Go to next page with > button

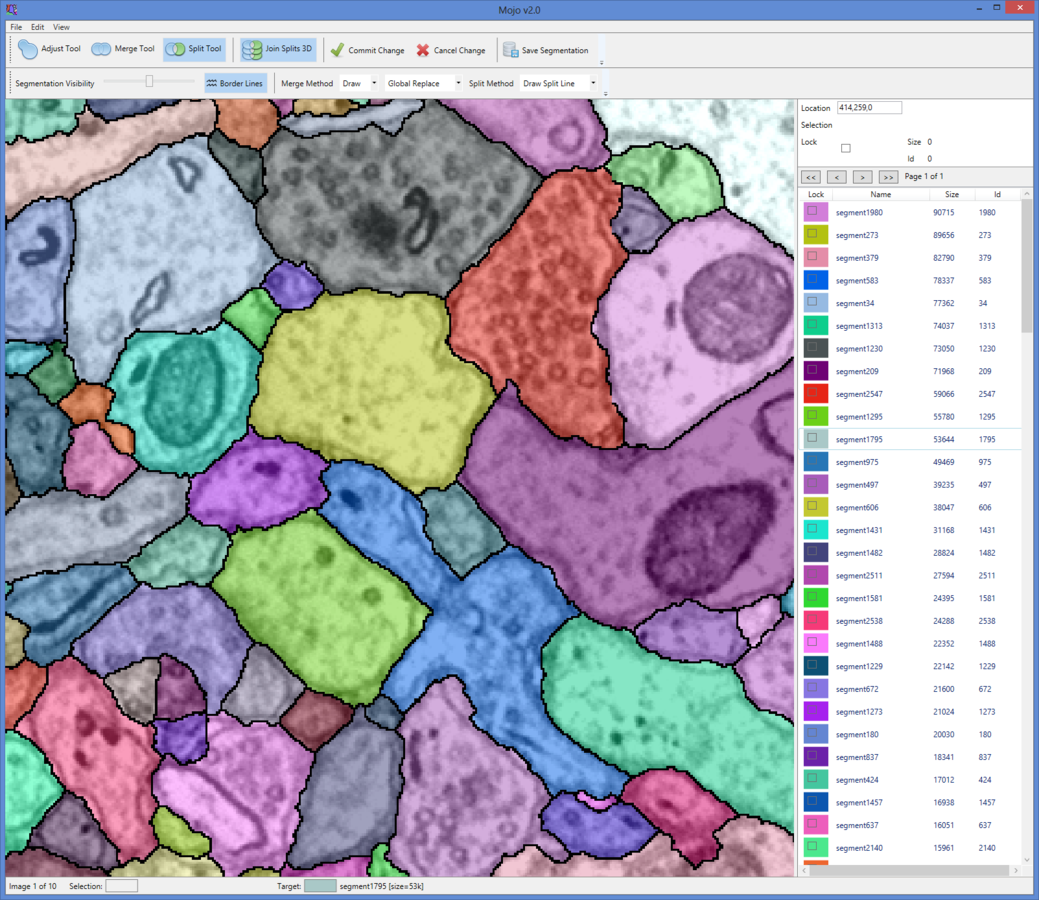(862, 177)
